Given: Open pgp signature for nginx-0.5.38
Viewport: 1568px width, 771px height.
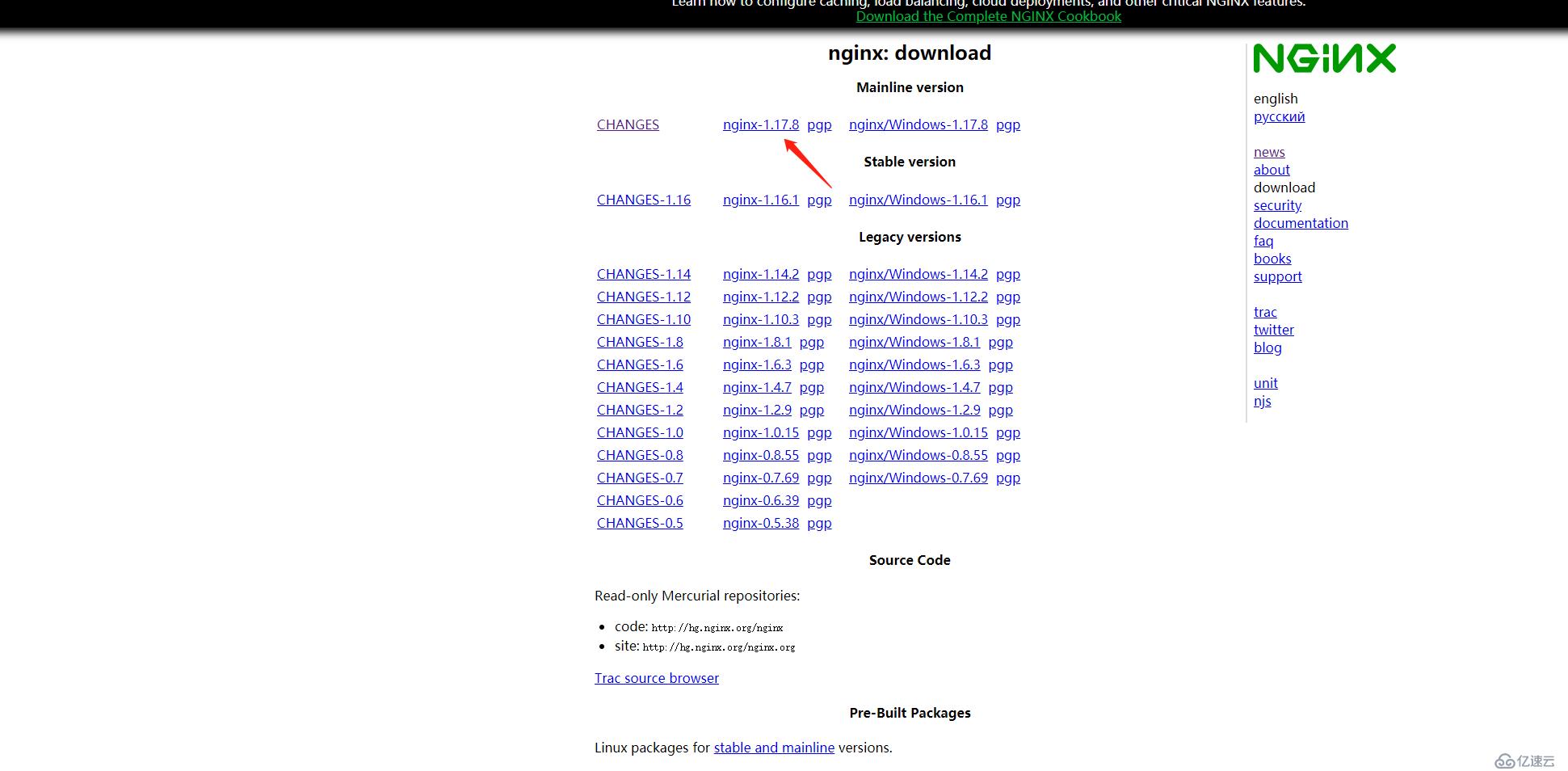Looking at the screenshot, I should point(819,523).
